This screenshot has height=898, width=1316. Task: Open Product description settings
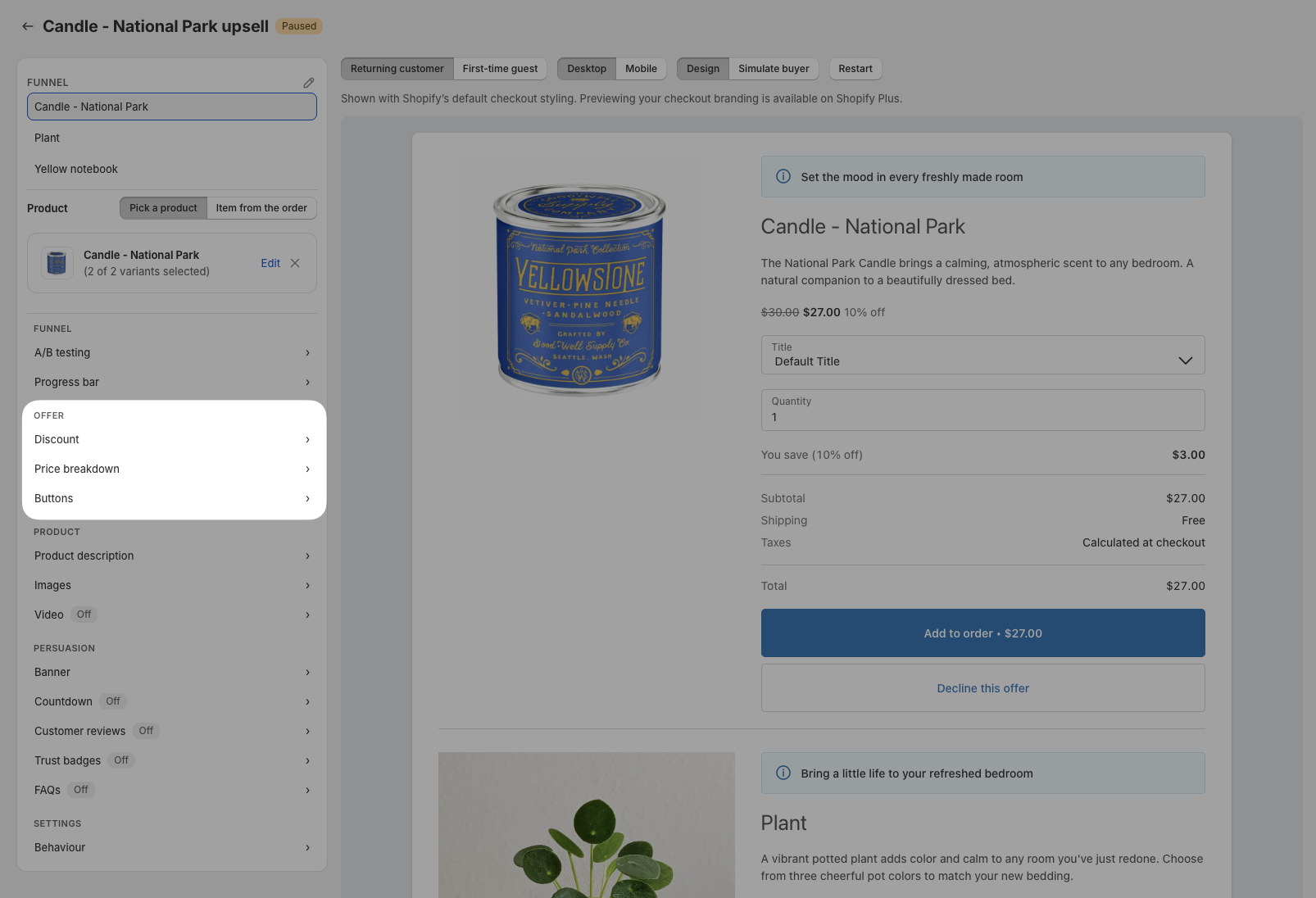click(x=172, y=556)
